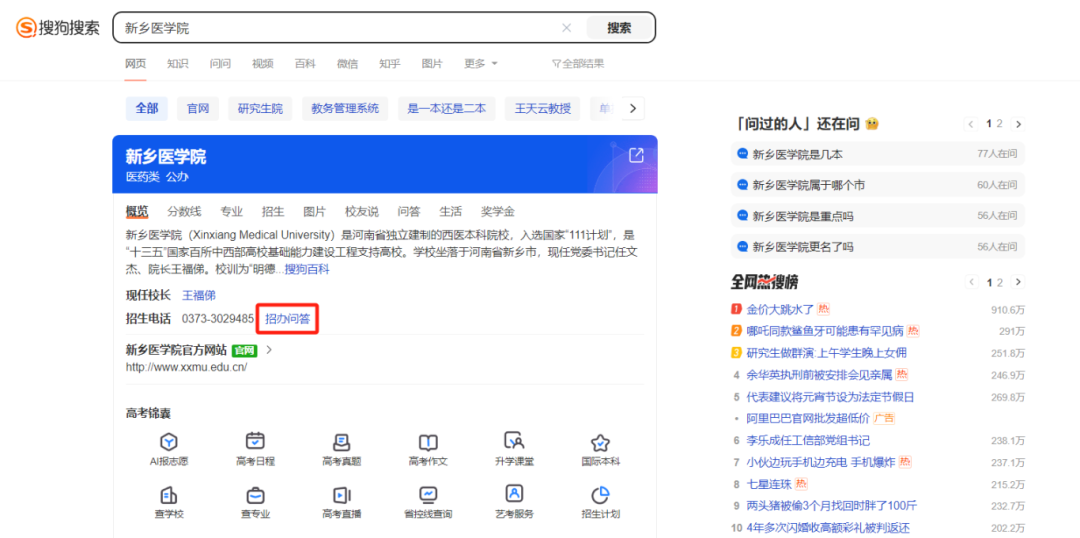Open the 招办问答 link
The height and width of the screenshot is (538, 1080).
[x=287, y=319]
